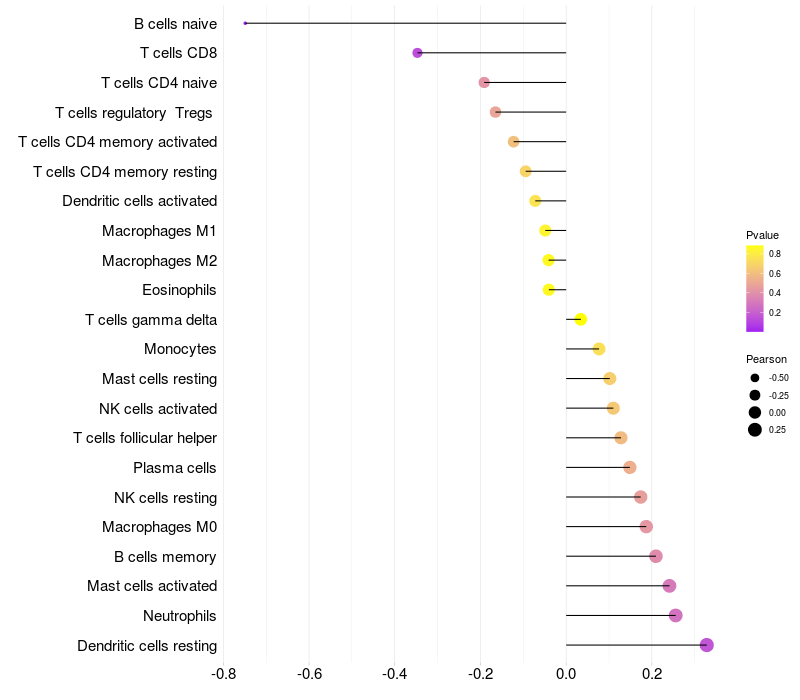Click the Pvalue color gradient bar
This screenshot has width=800, height=700.
click(755, 288)
